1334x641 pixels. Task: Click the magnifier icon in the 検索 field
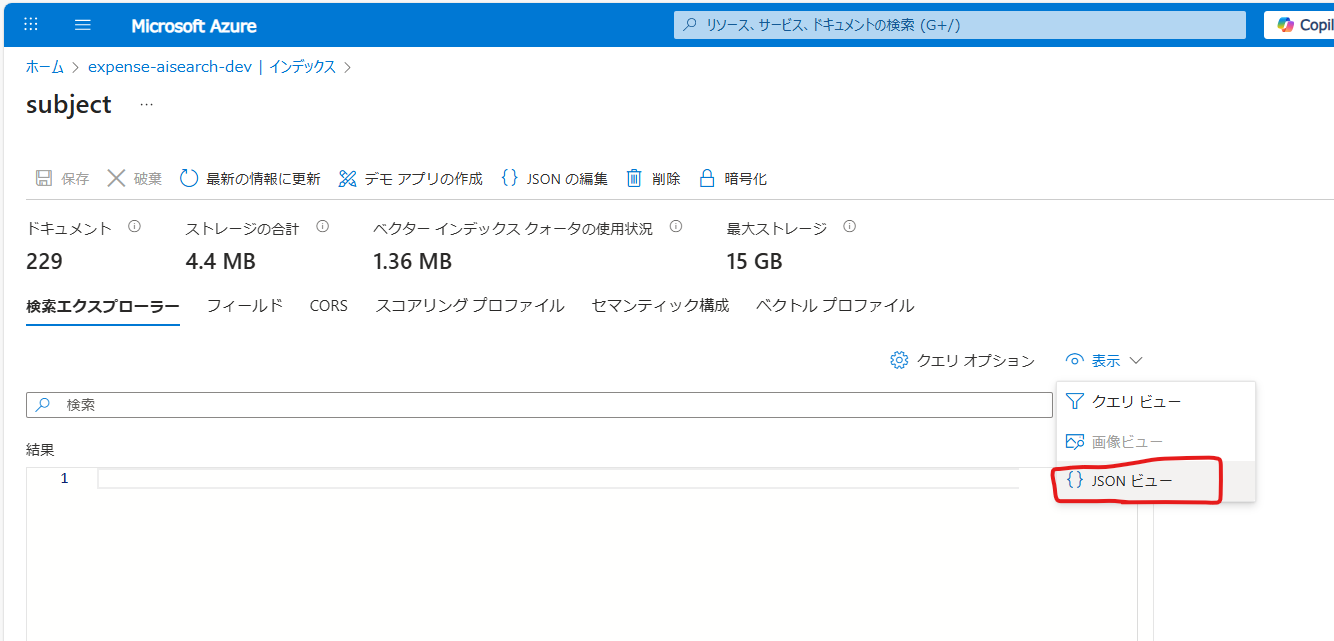click(42, 405)
